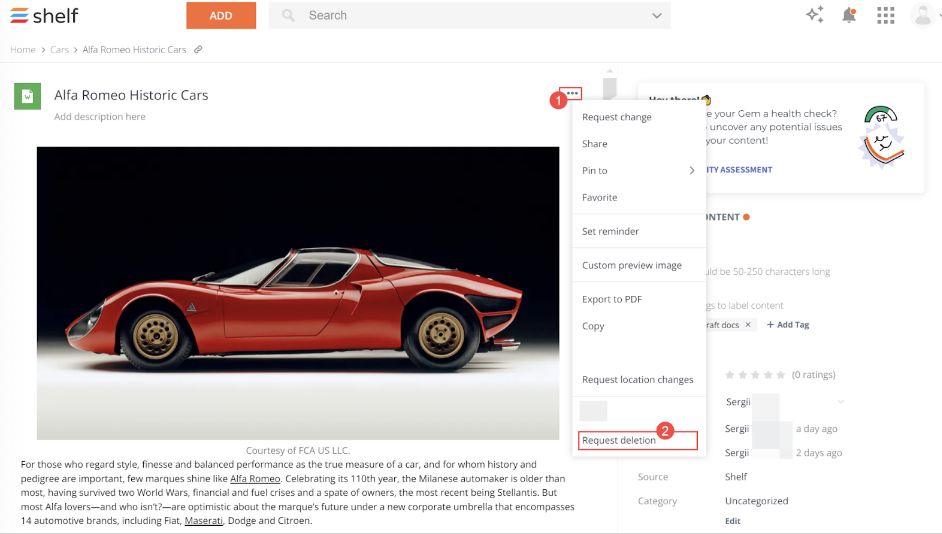The width and height of the screenshot is (942, 534).
Task: Click the Courtesy of FCA US LLC caption
Action: pos(298,451)
